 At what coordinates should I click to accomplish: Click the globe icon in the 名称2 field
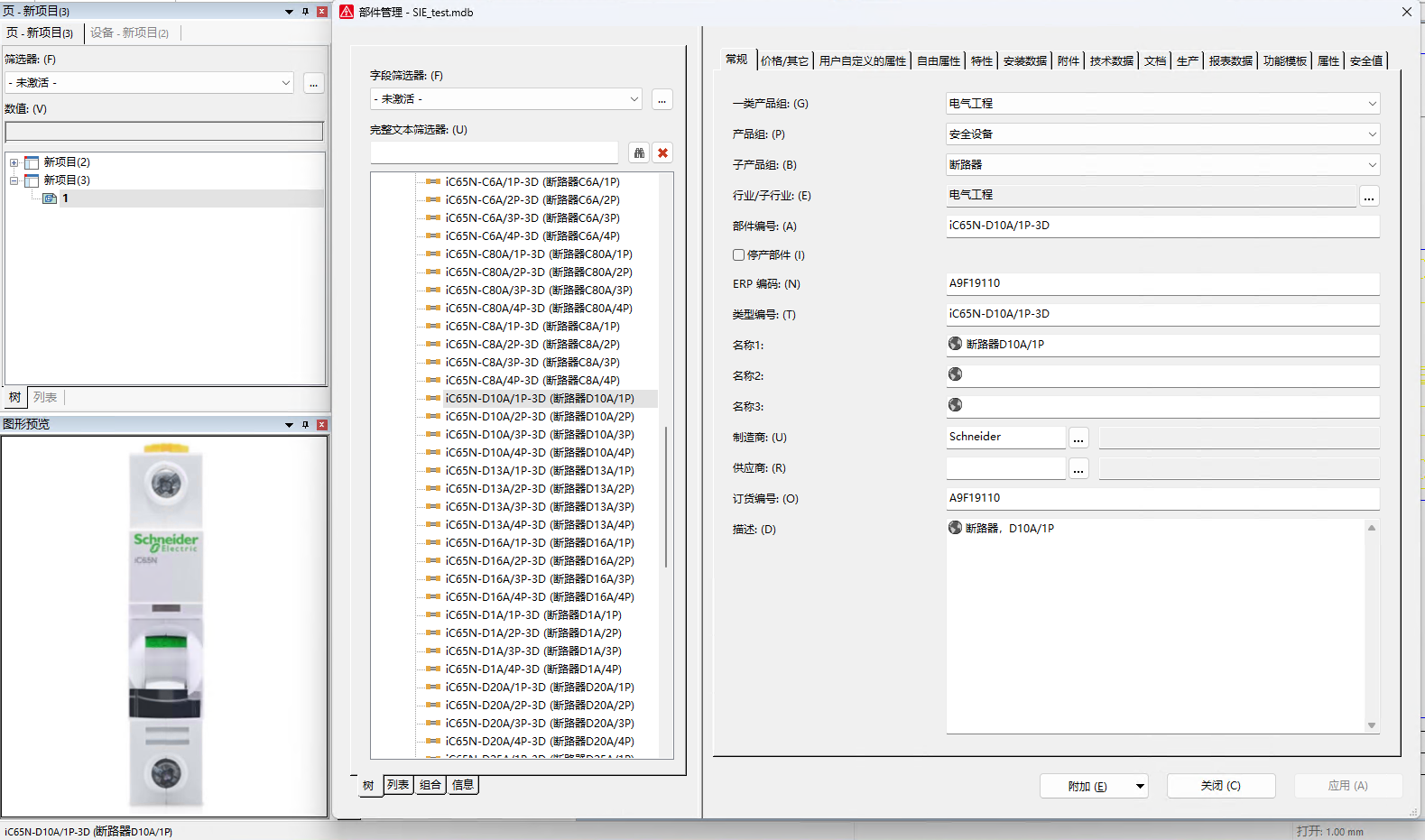[x=955, y=374]
